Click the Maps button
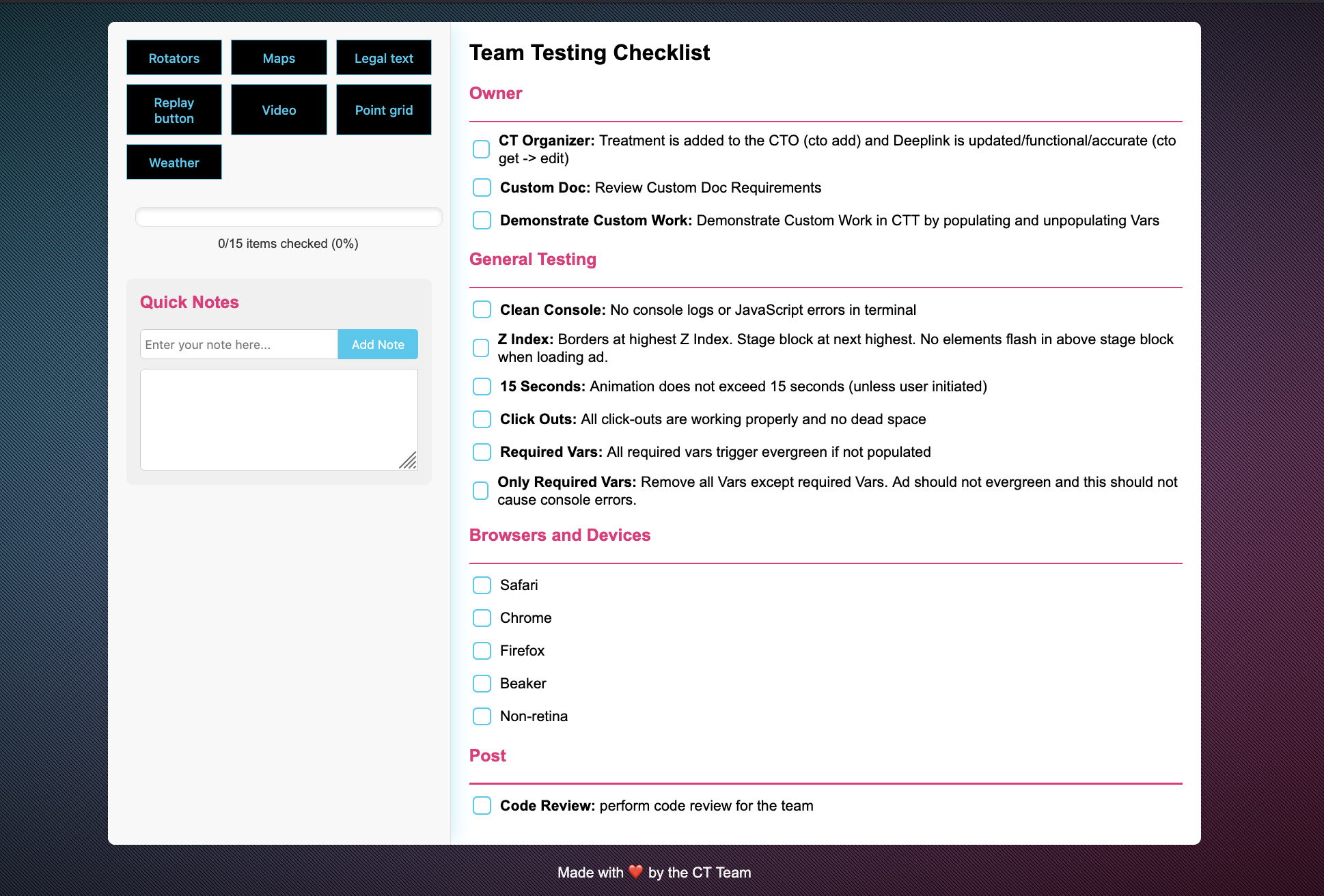1324x896 pixels. pos(279,58)
